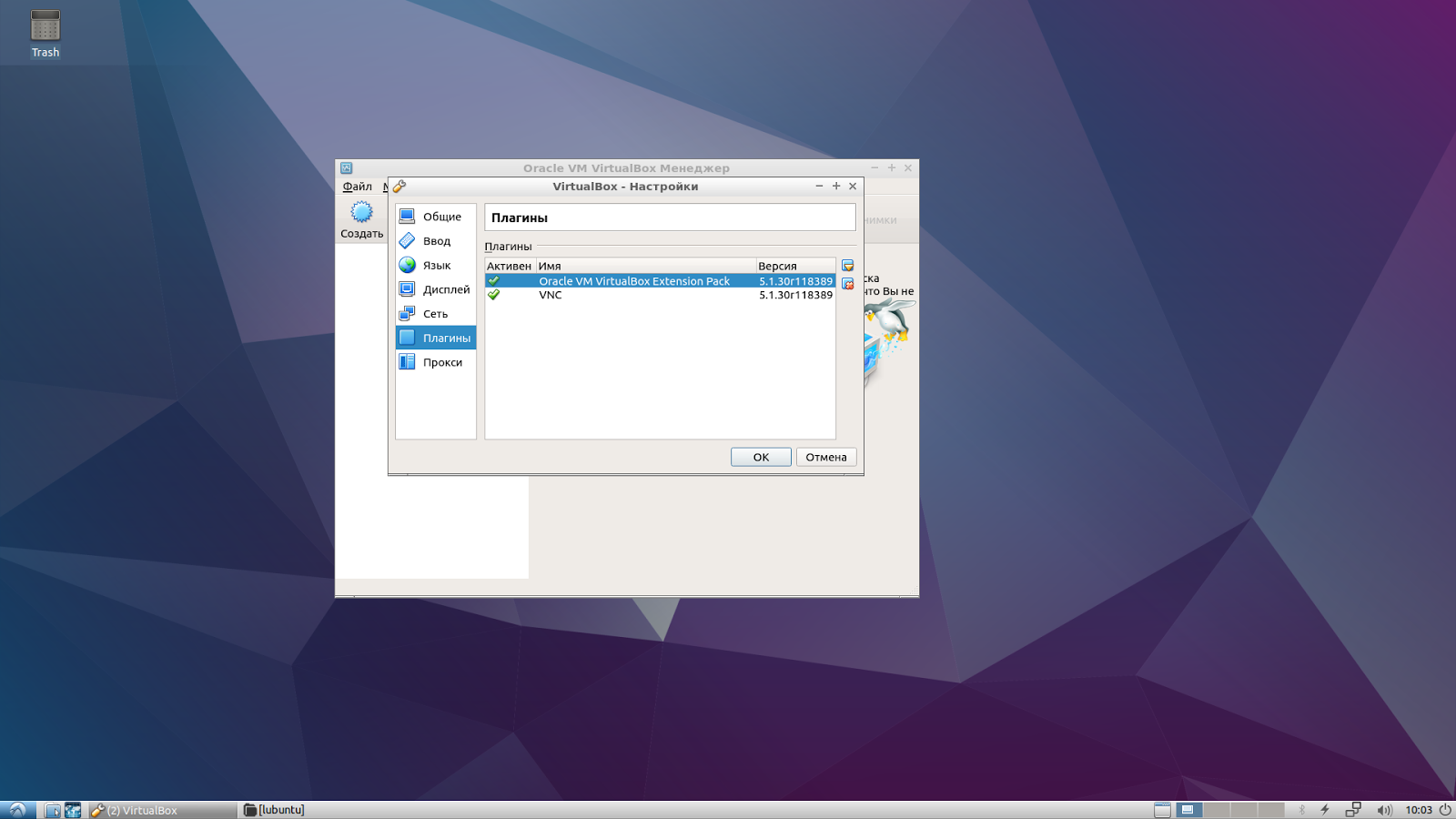Select the Плагины settings category

point(436,338)
